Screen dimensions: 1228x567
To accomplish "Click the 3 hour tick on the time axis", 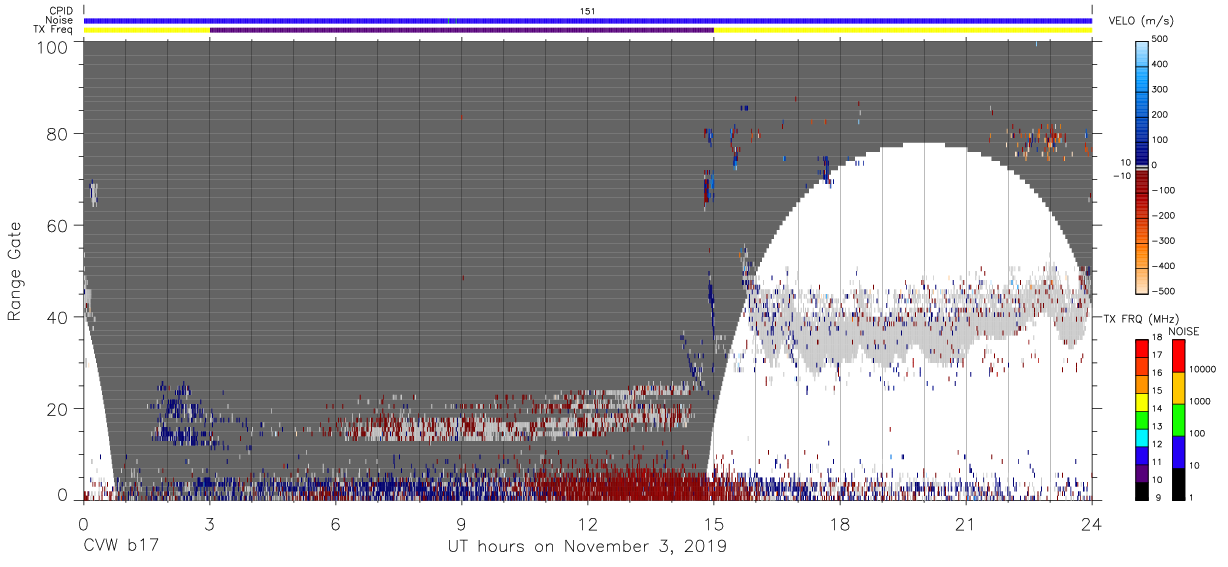I will point(210,523).
